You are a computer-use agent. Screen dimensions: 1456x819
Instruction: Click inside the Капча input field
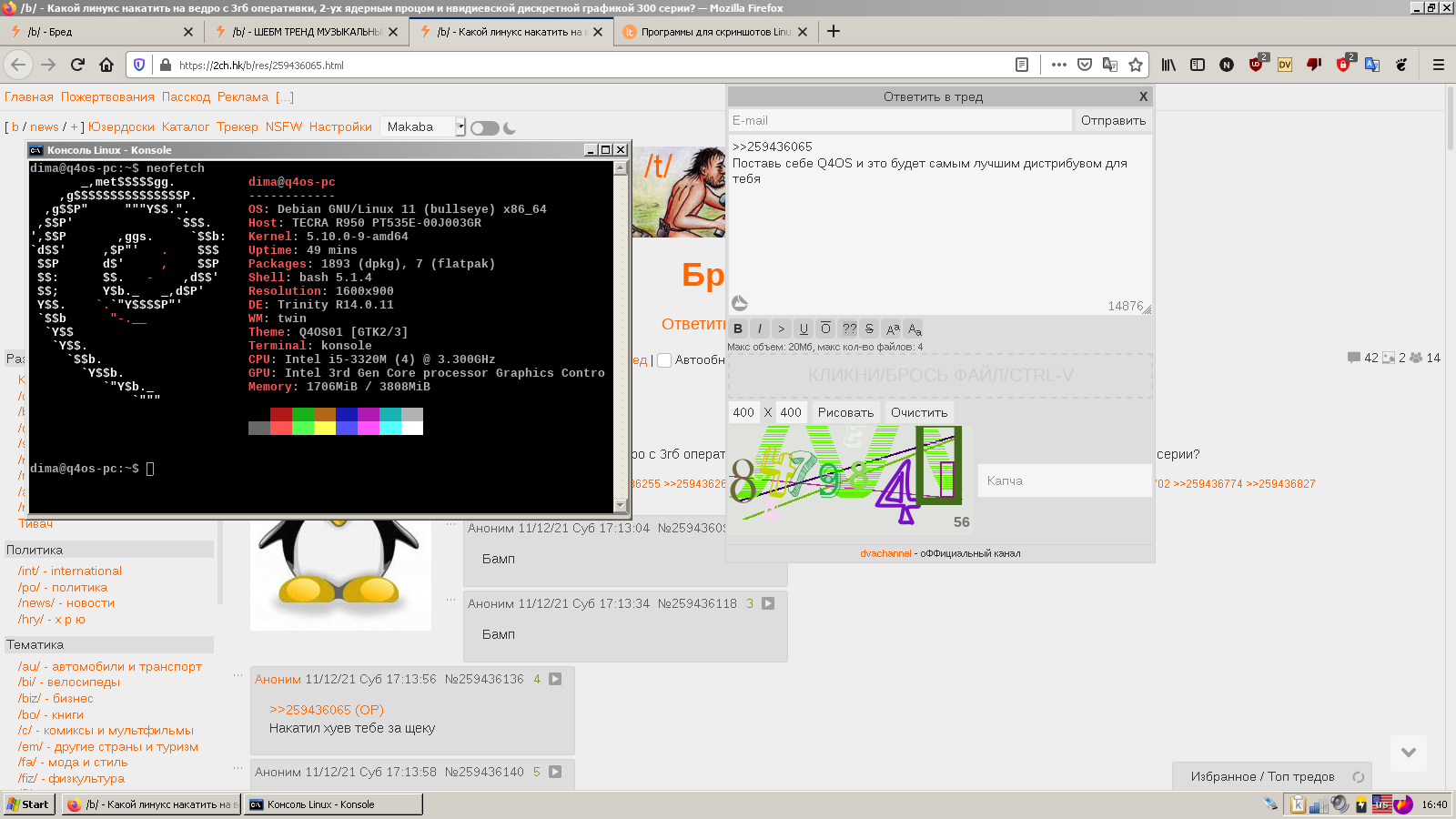point(1065,480)
